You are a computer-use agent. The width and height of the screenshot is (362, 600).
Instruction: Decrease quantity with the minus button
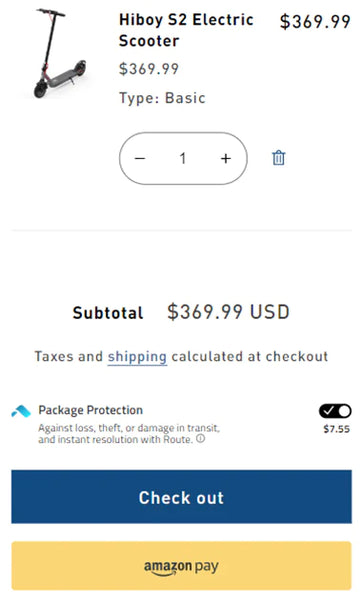140,158
